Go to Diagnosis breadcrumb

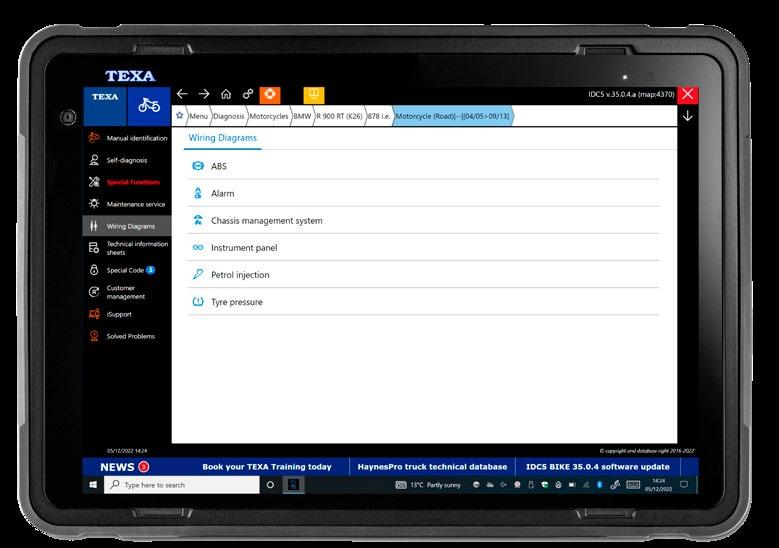pos(229,116)
